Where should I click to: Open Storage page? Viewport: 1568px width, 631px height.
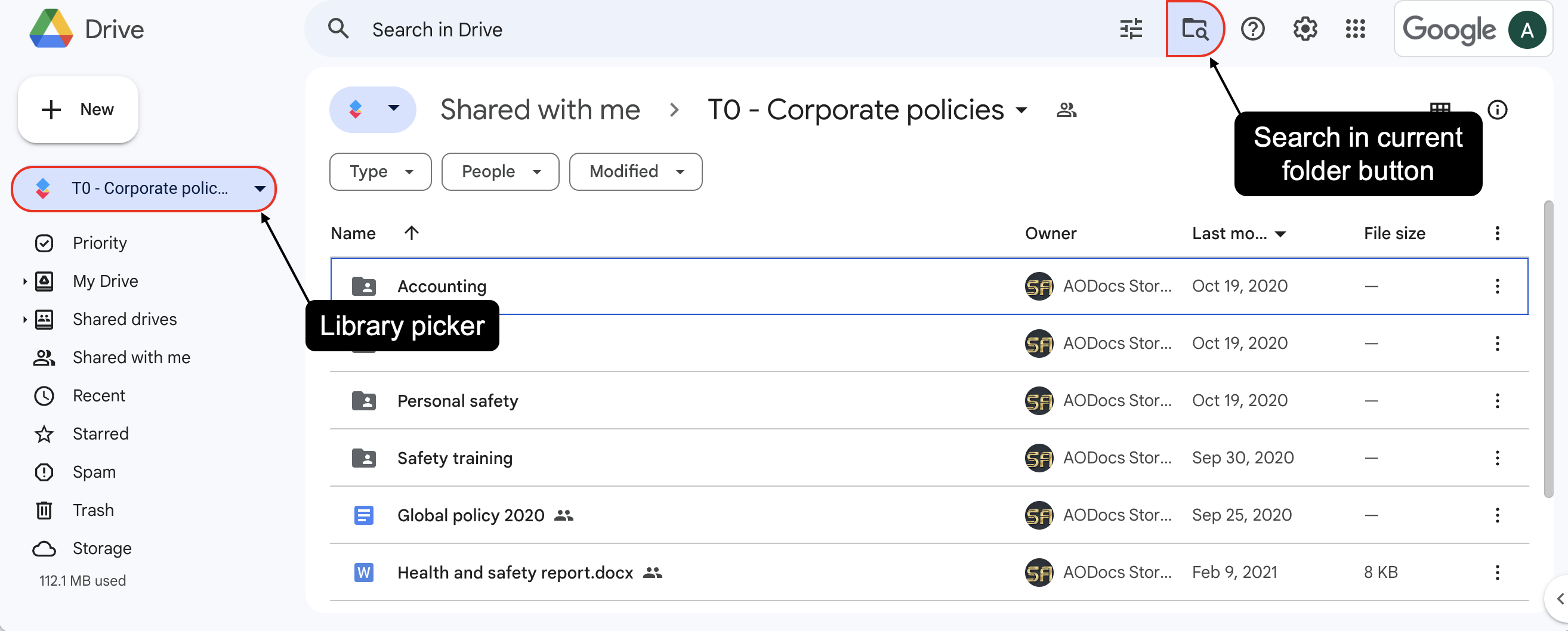tap(101, 549)
